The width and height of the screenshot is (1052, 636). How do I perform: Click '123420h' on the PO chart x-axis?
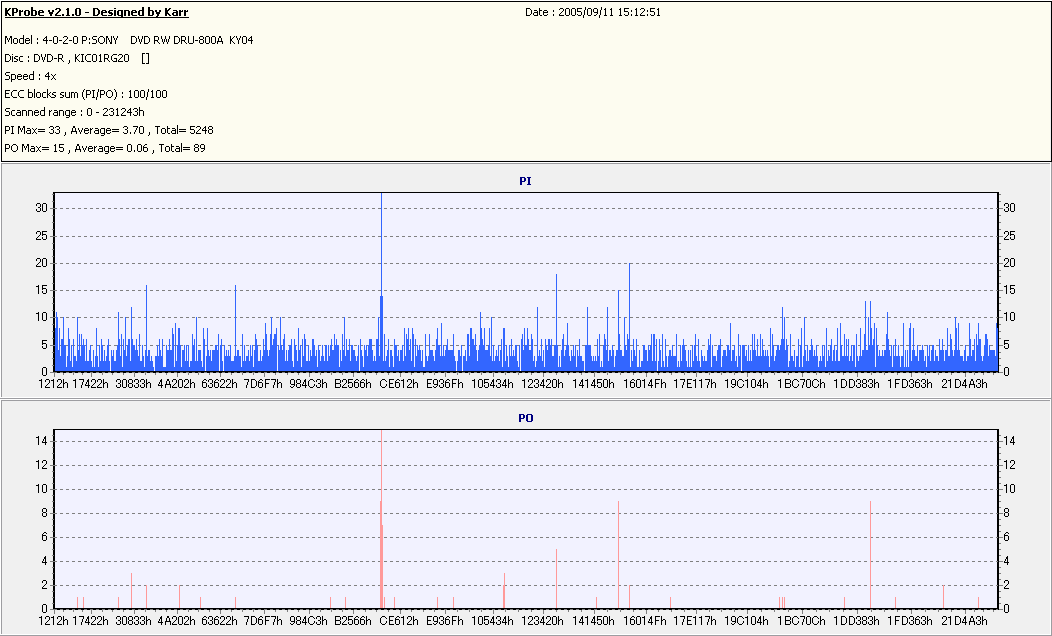[x=543, y=621]
